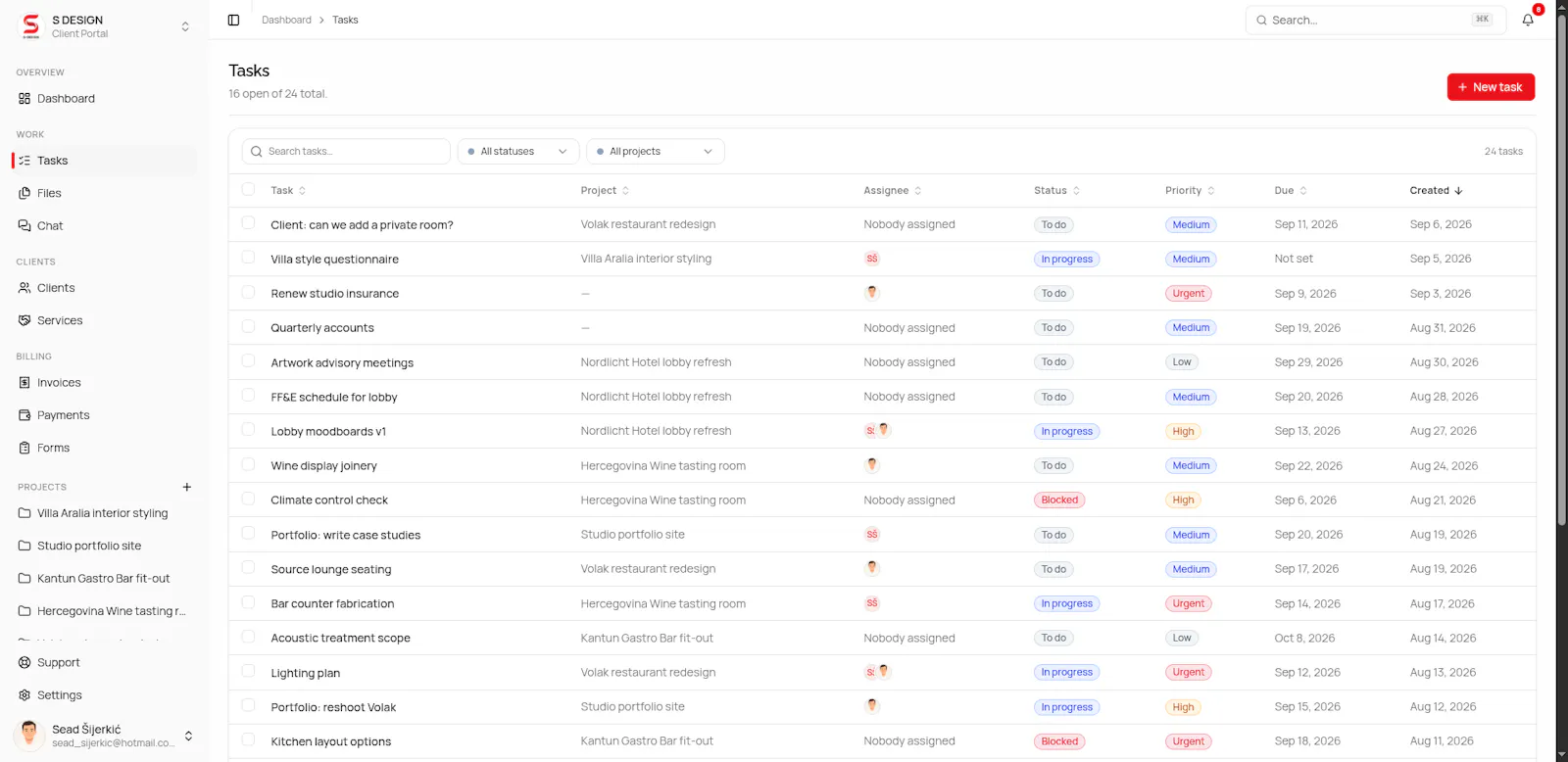Check the Lobby moodboards v1 task

pyautogui.click(x=248, y=430)
